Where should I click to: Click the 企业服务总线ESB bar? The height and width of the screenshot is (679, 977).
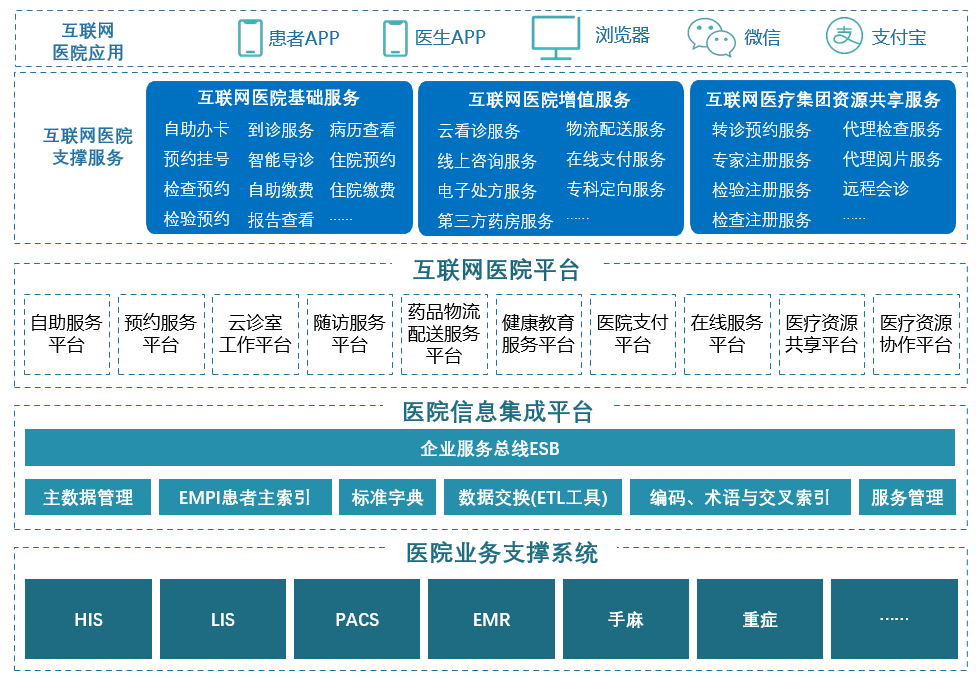pos(490,447)
